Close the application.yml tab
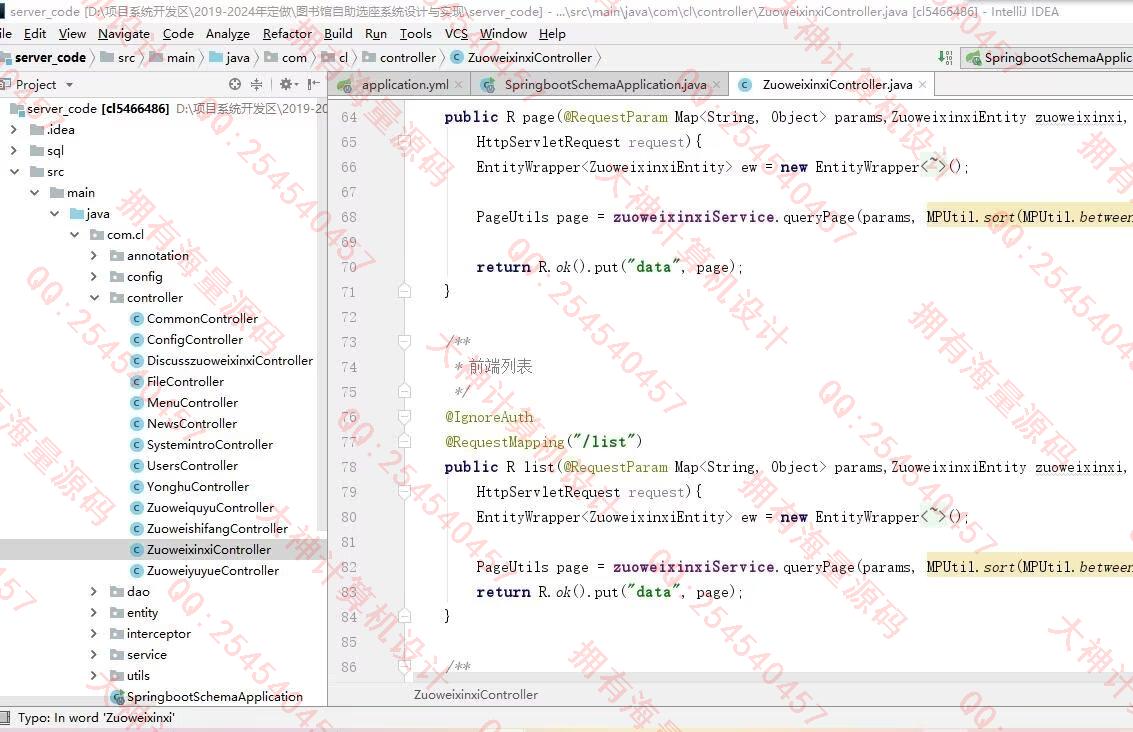This screenshot has width=1133, height=732. coord(458,85)
